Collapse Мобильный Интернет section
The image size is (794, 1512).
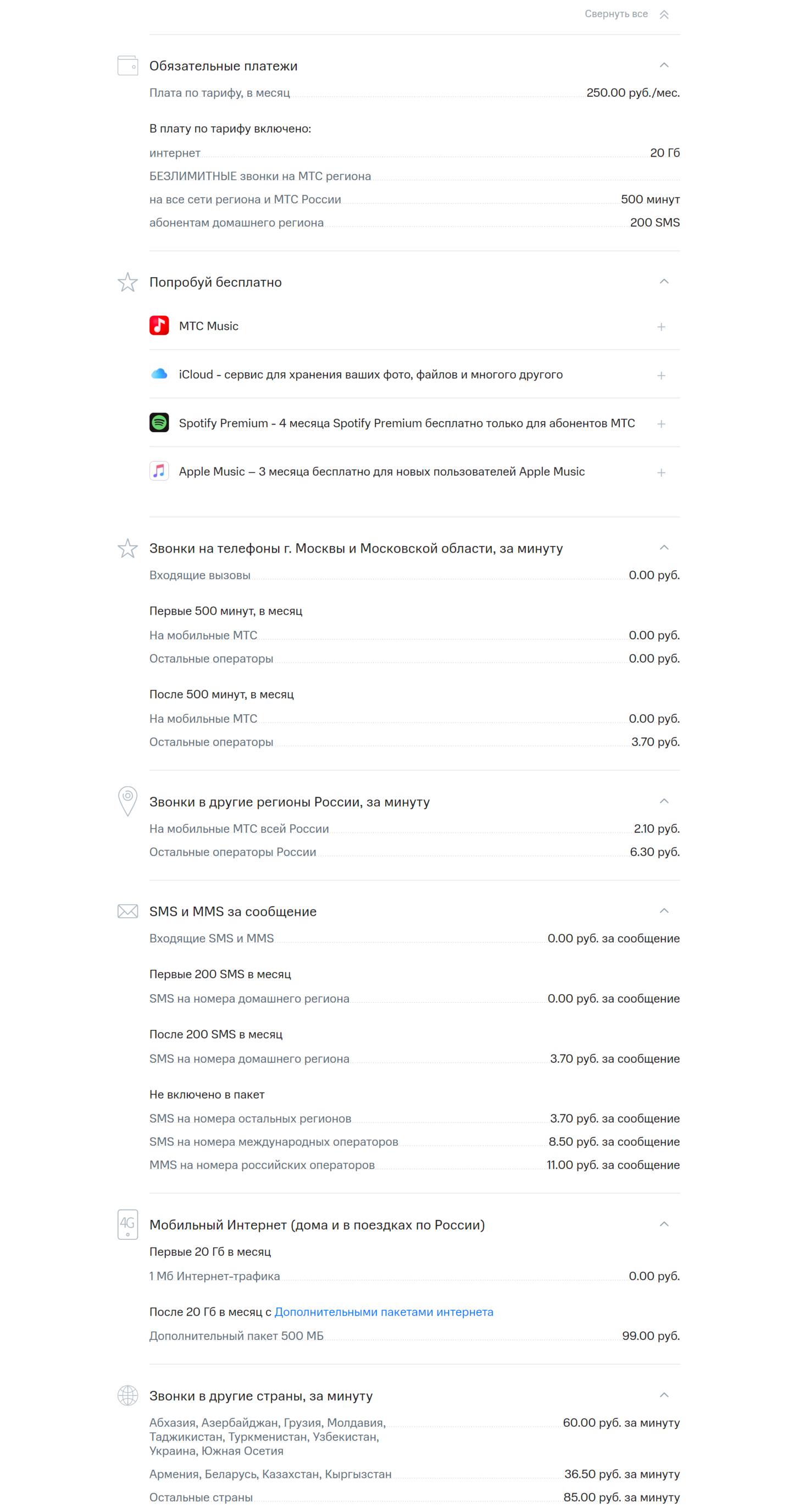(664, 1224)
